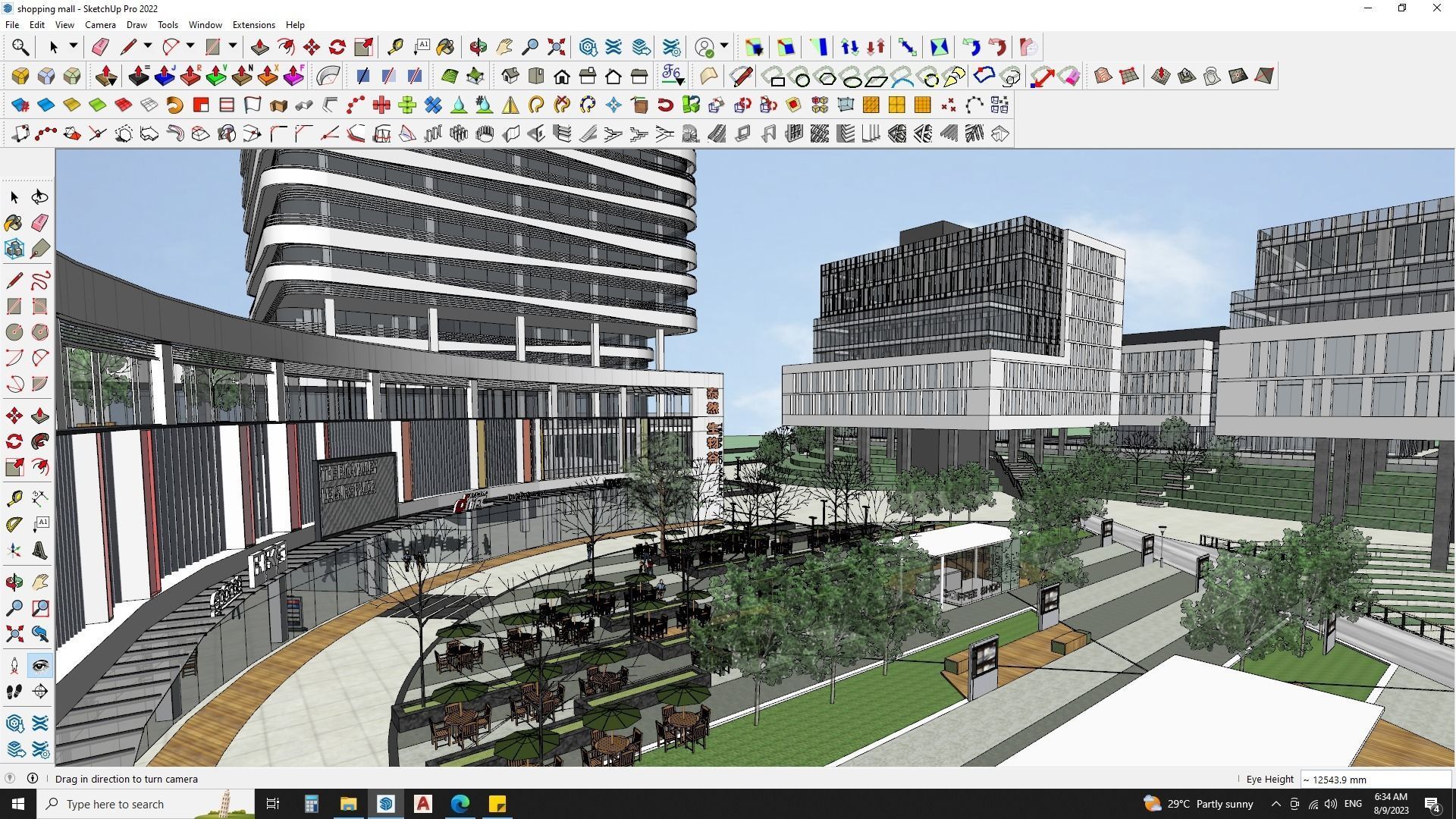Select the Tape Measure tool
This screenshot has width=1456, height=819.
coord(395,47)
